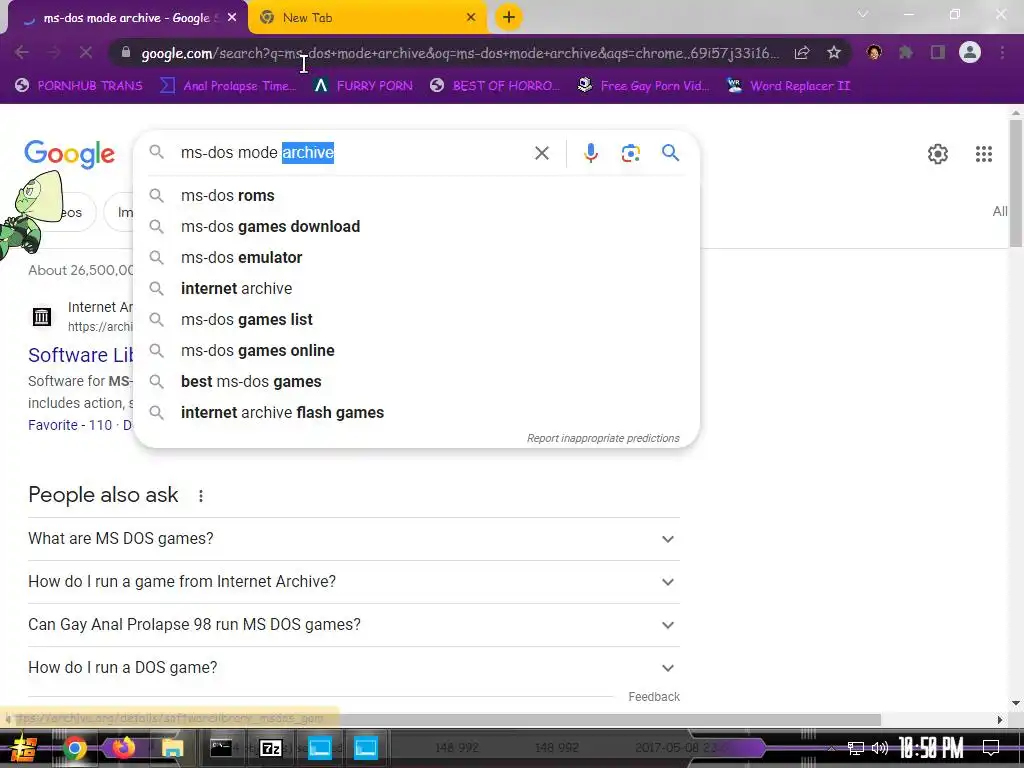Bookmark this page with the star icon

tap(834, 53)
